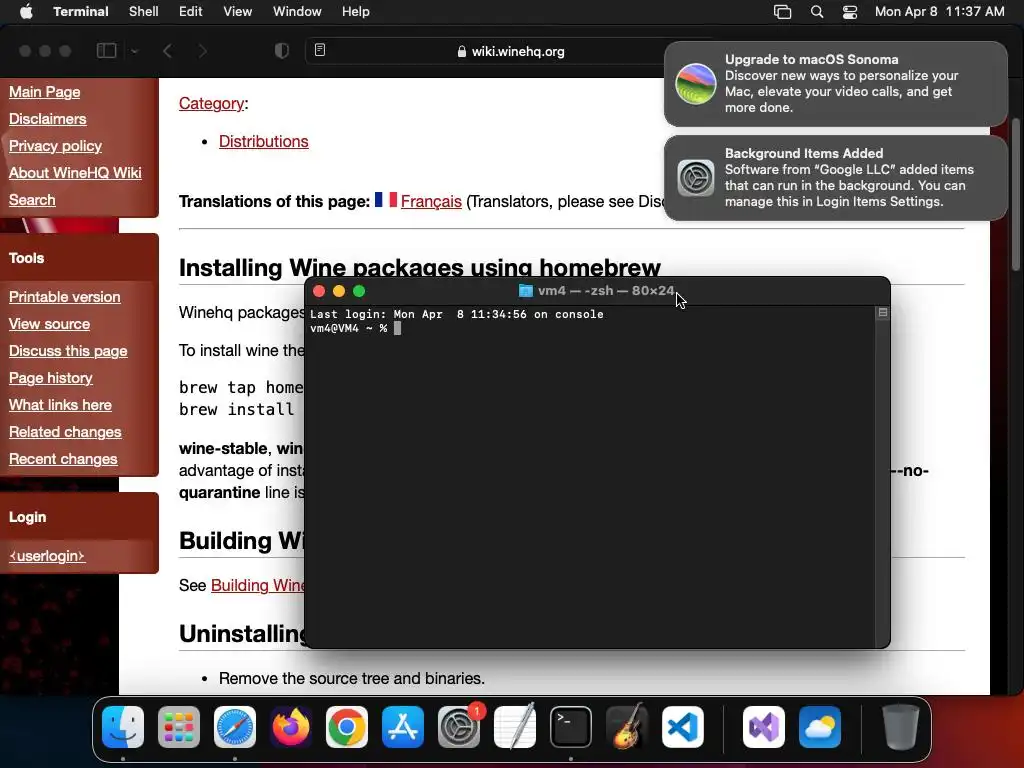Open Trash from the Dock

(901, 727)
